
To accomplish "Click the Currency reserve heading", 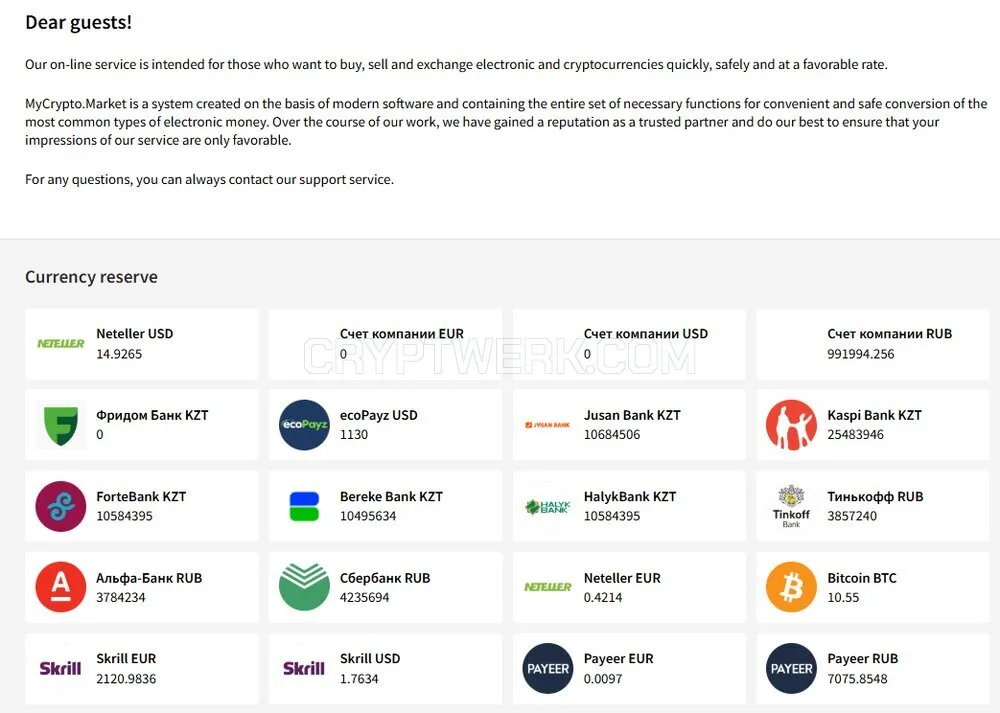I will click(x=91, y=277).
